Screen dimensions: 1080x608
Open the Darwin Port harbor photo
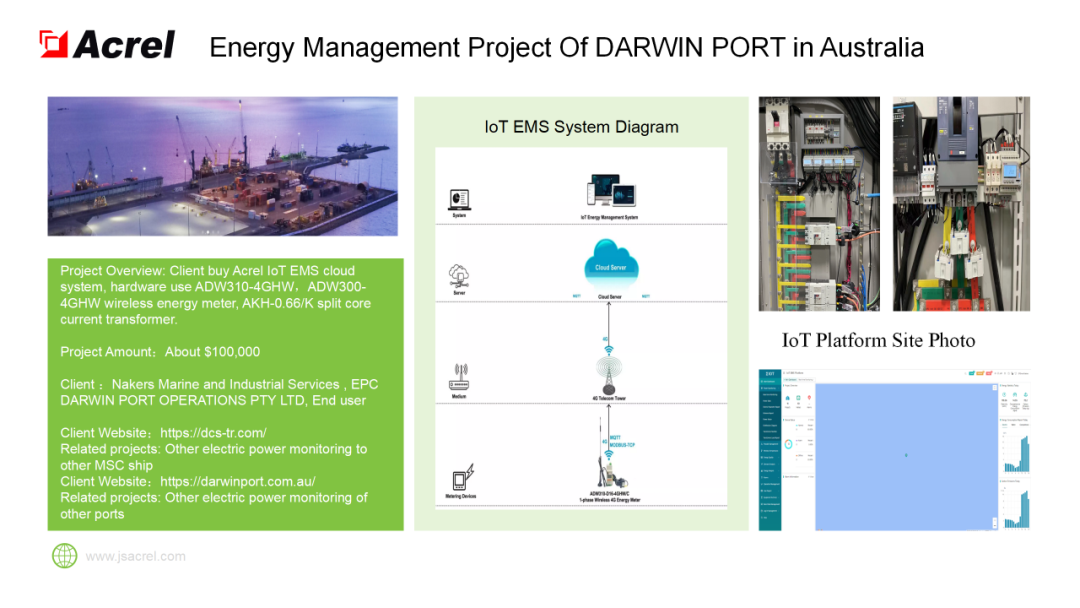(x=222, y=166)
